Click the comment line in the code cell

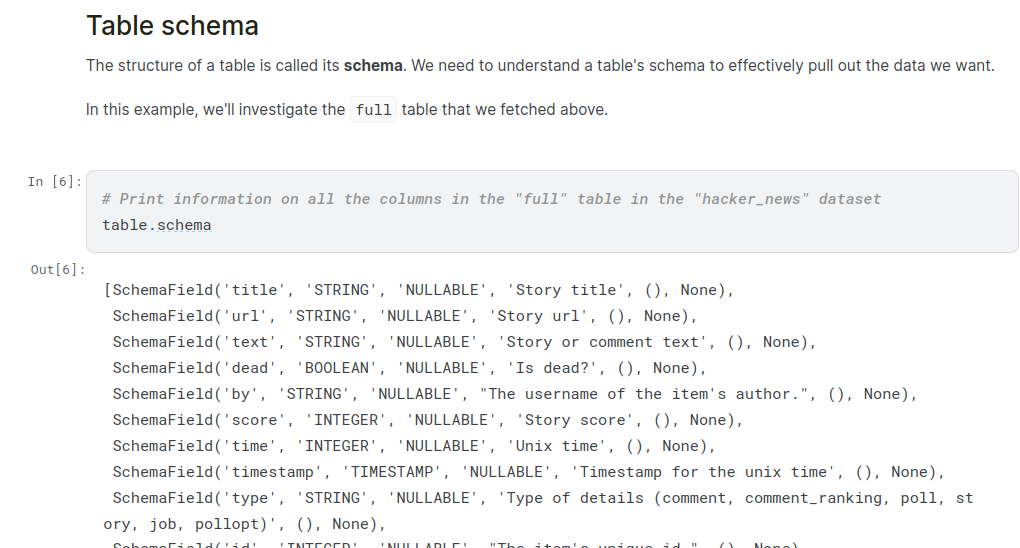click(x=491, y=199)
